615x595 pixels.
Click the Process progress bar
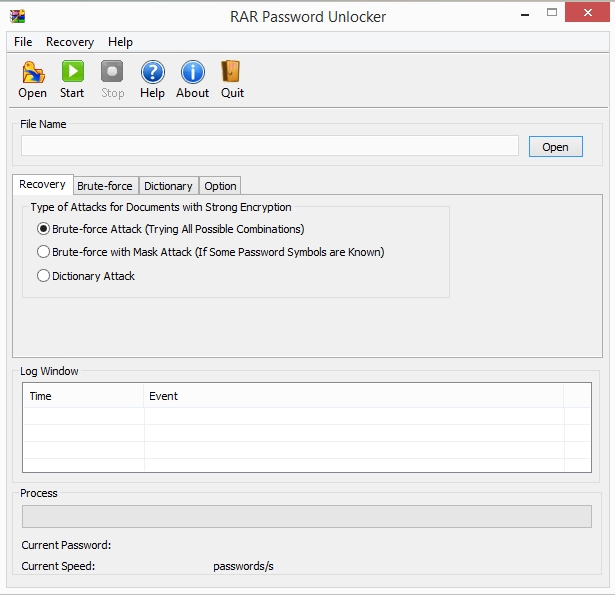(x=307, y=517)
